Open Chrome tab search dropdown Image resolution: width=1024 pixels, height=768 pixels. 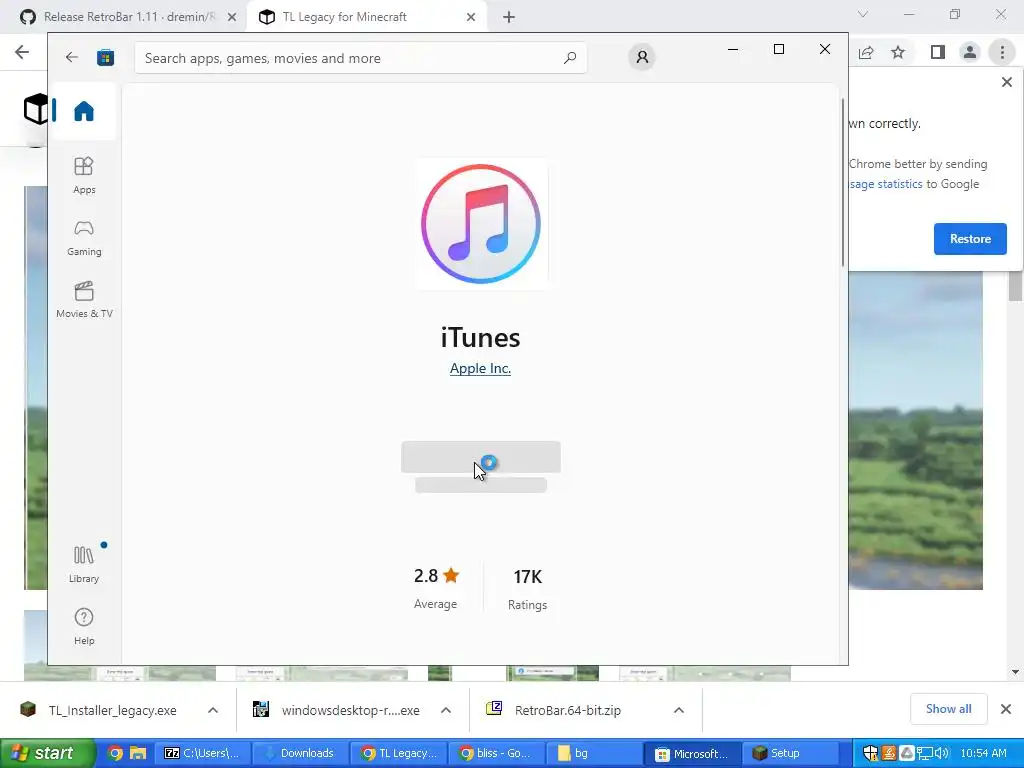point(863,14)
